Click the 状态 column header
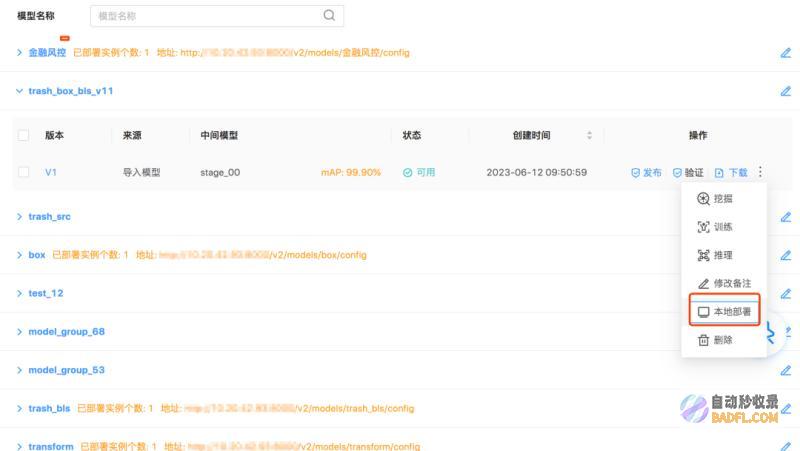The width and height of the screenshot is (800, 451). (411, 135)
